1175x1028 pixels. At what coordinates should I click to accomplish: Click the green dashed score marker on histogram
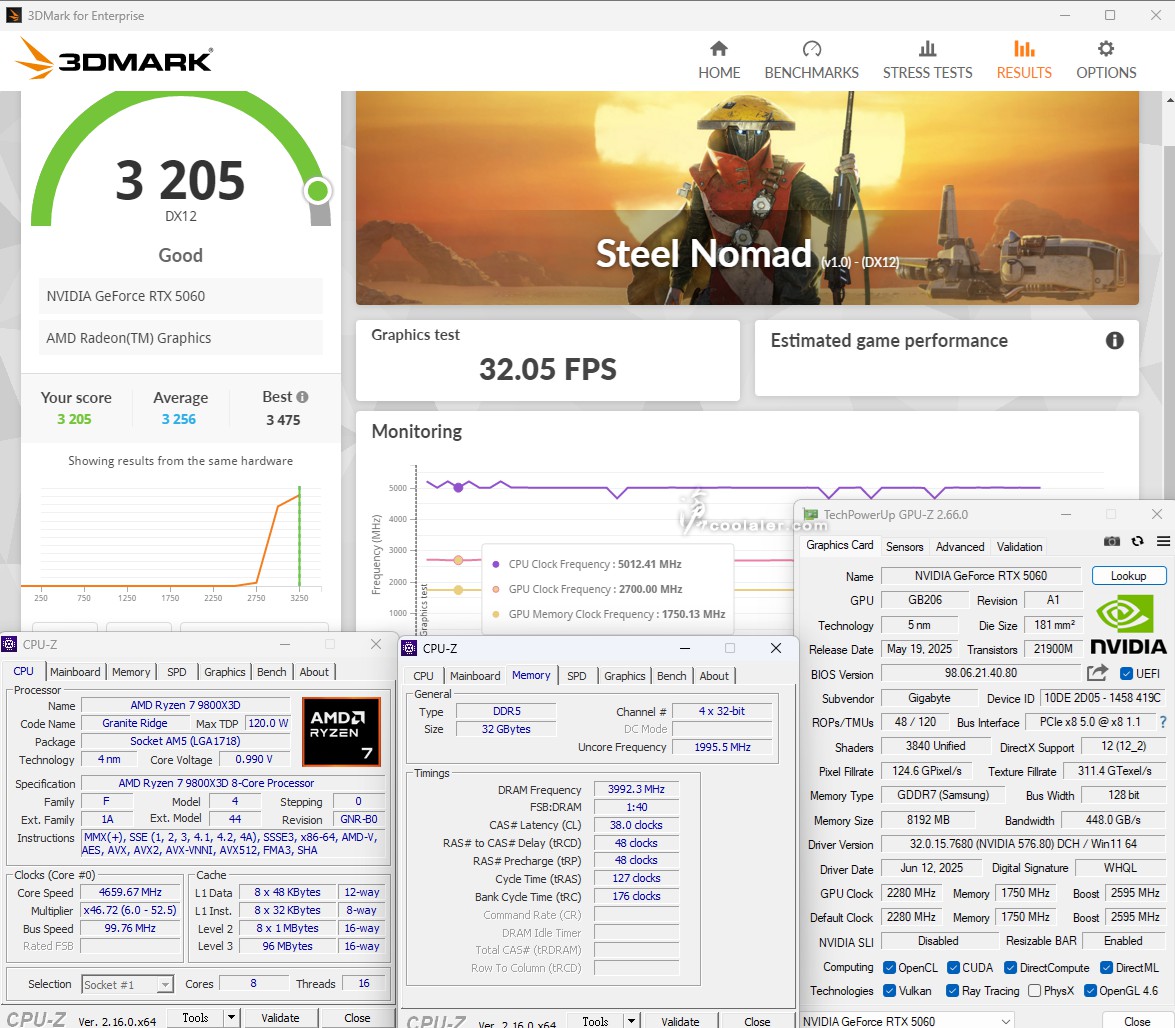(x=300, y=536)
